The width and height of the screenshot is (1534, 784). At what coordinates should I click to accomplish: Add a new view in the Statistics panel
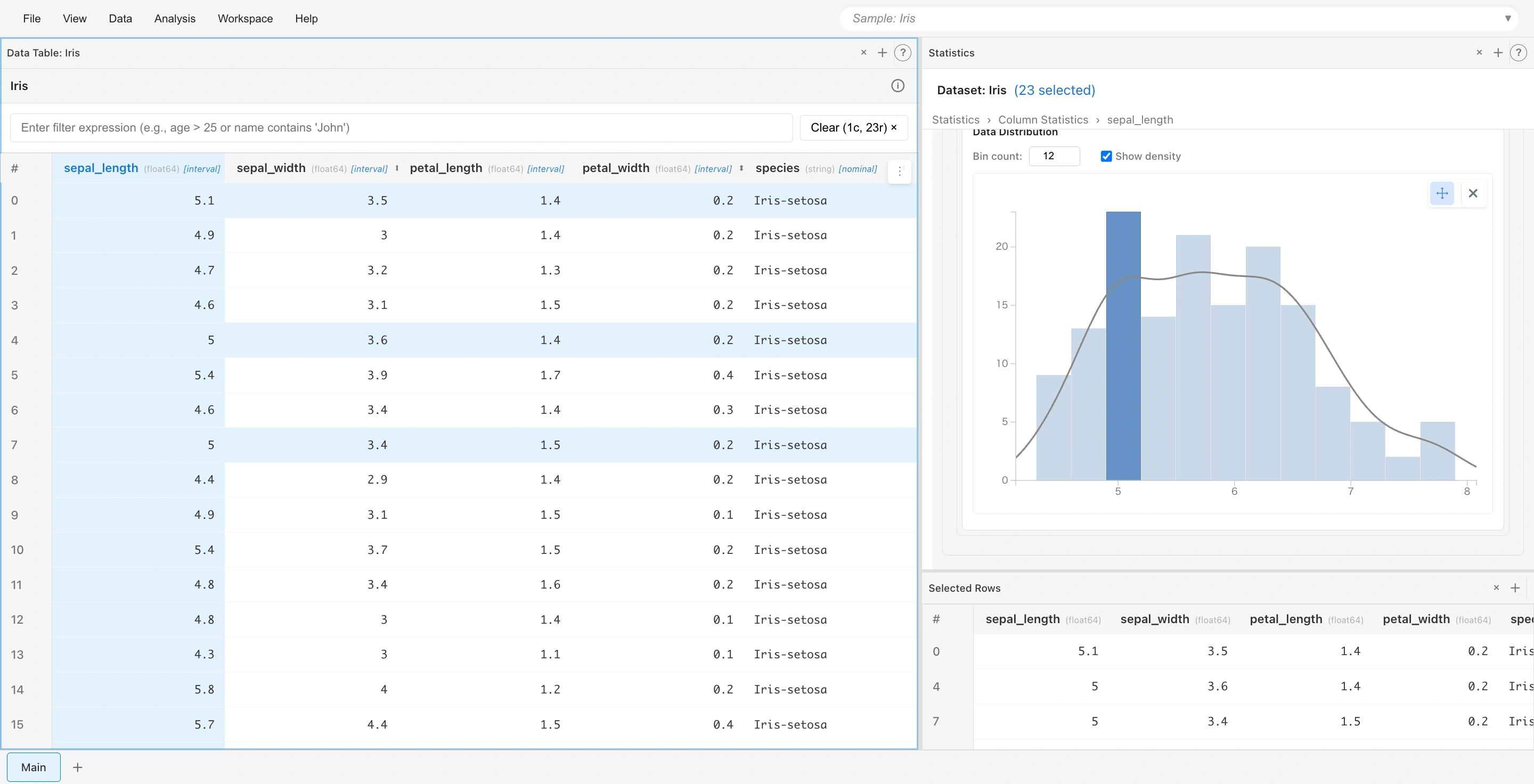point(1498,52)
